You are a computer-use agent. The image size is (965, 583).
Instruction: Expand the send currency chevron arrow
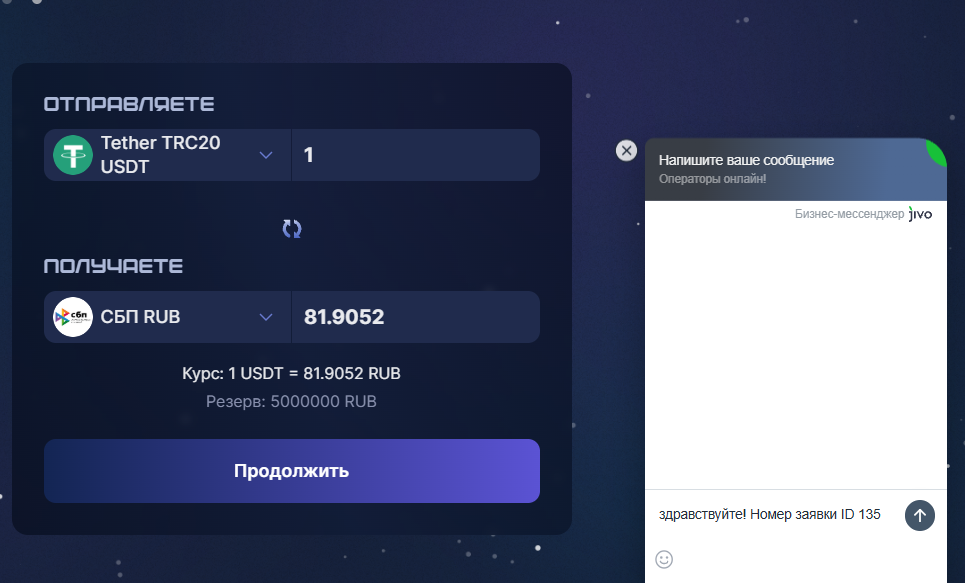(x=266, y=155)
